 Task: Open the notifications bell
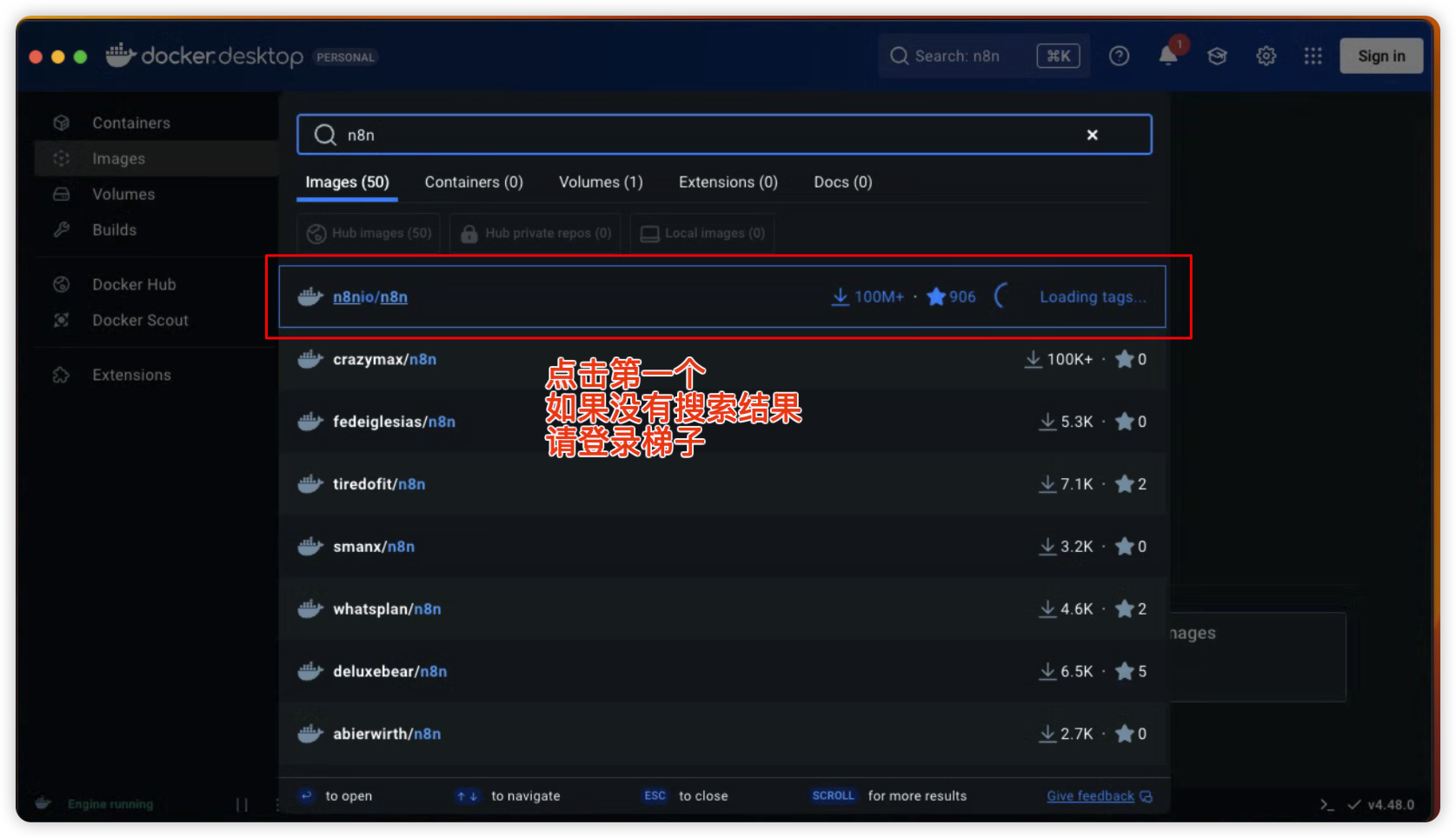click(x=1168, y=56)
